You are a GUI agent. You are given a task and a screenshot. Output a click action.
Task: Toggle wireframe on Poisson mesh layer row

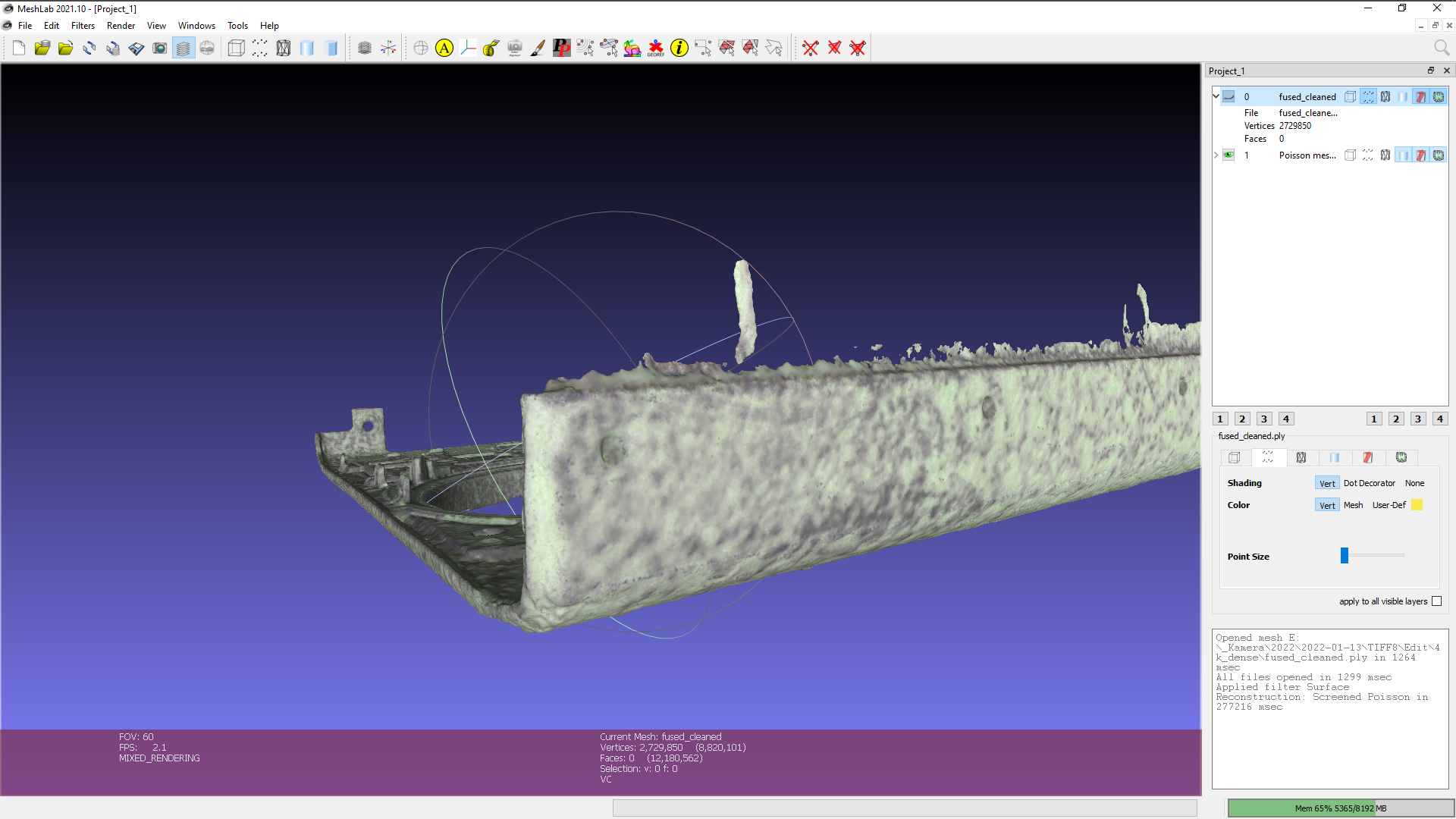(1385, 155)
